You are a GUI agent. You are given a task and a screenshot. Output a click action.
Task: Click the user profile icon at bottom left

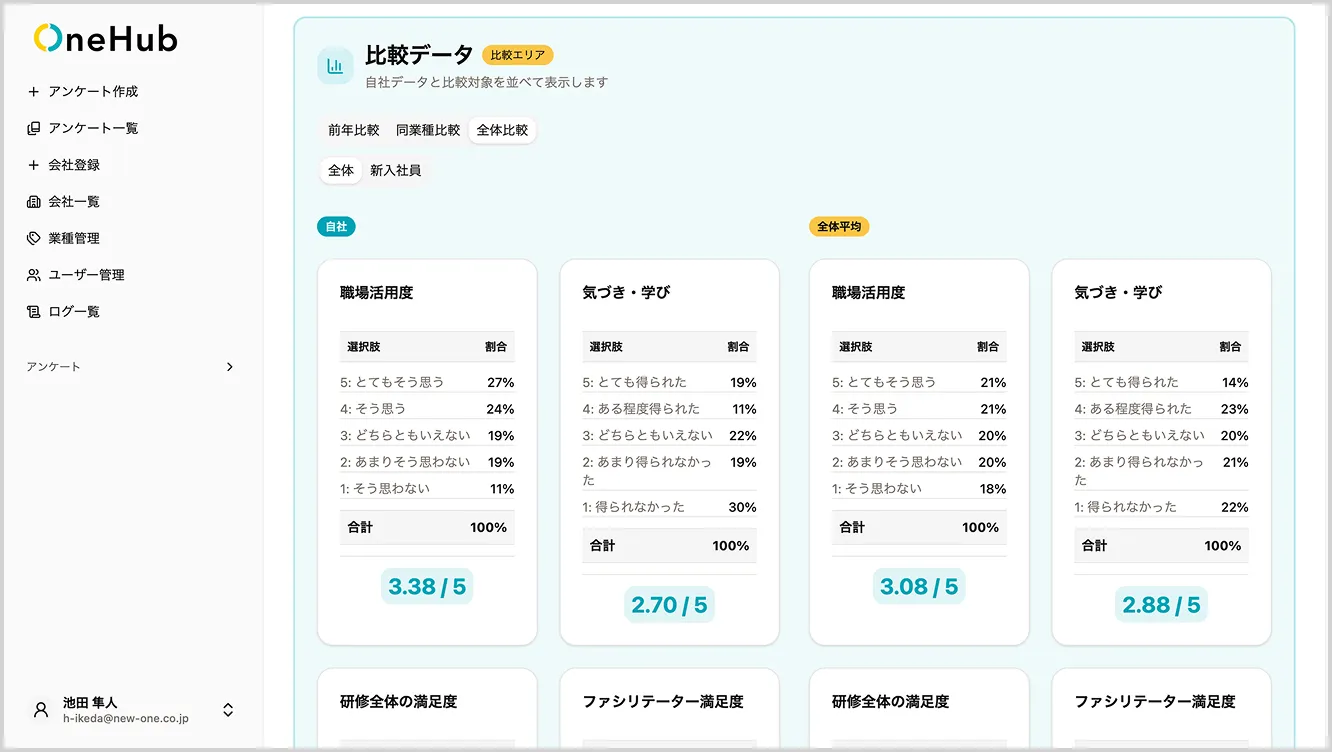[x=40, y=709]
